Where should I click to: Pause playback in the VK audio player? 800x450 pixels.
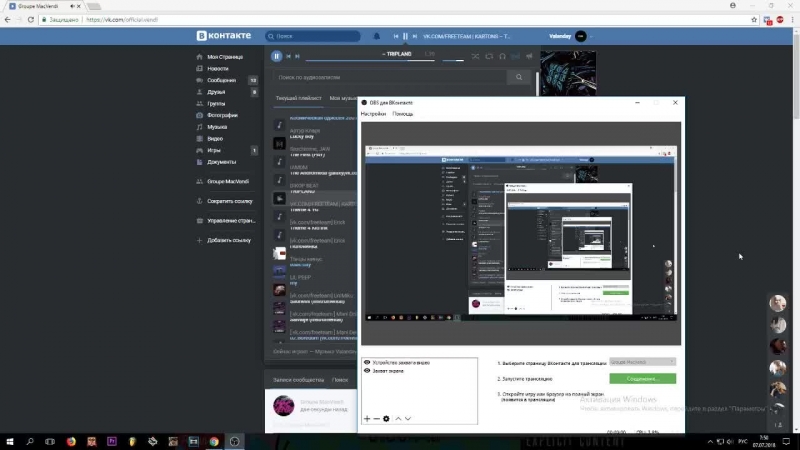click(x=276, y=56)
